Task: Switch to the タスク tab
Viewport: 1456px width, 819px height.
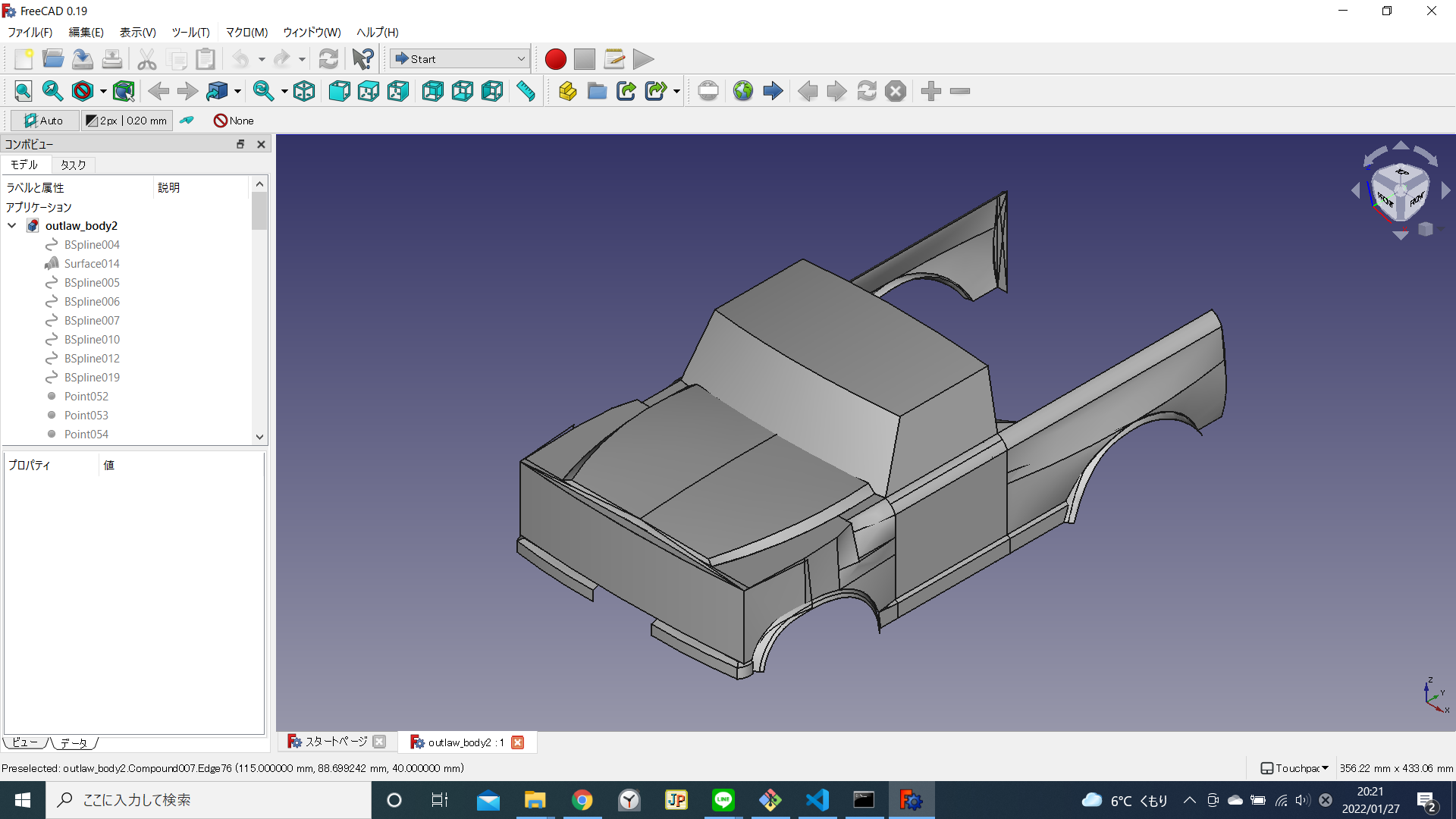Action: pos(73,165)
